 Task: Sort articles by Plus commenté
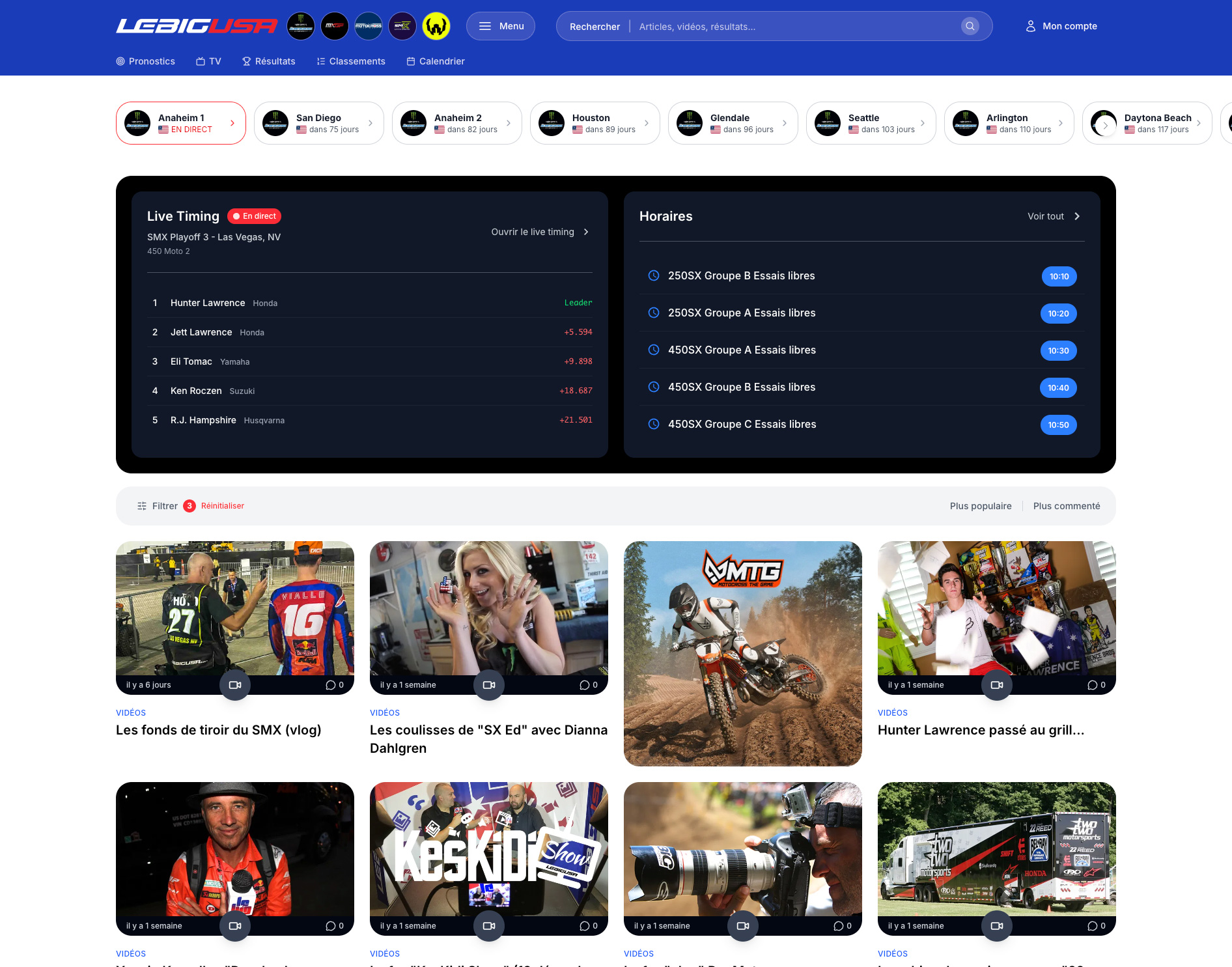(x=1066, y=506)
